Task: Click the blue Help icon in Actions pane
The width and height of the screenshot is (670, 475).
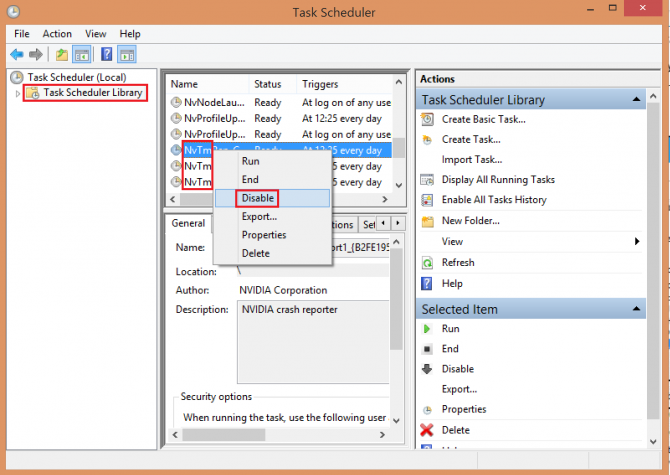Action: 427,284
